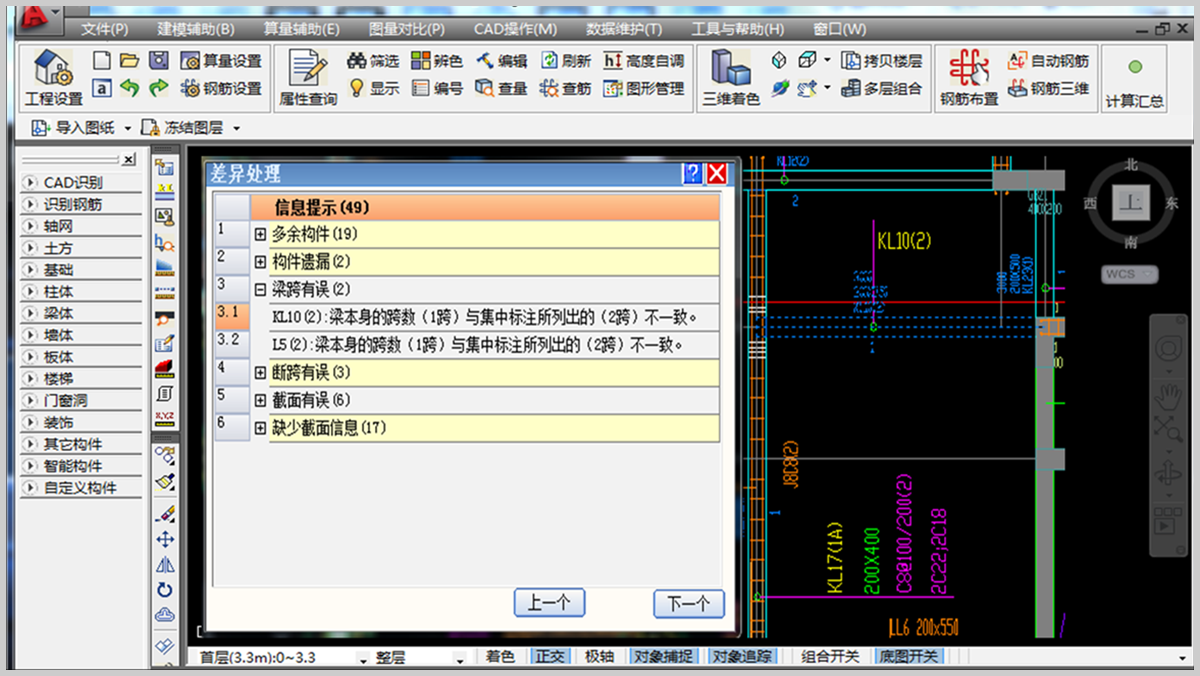The width and height of the screenshot is (1200, 676).
Task: Open the 钢筋布置 rebar layout tool
Action: coord(969,70)
